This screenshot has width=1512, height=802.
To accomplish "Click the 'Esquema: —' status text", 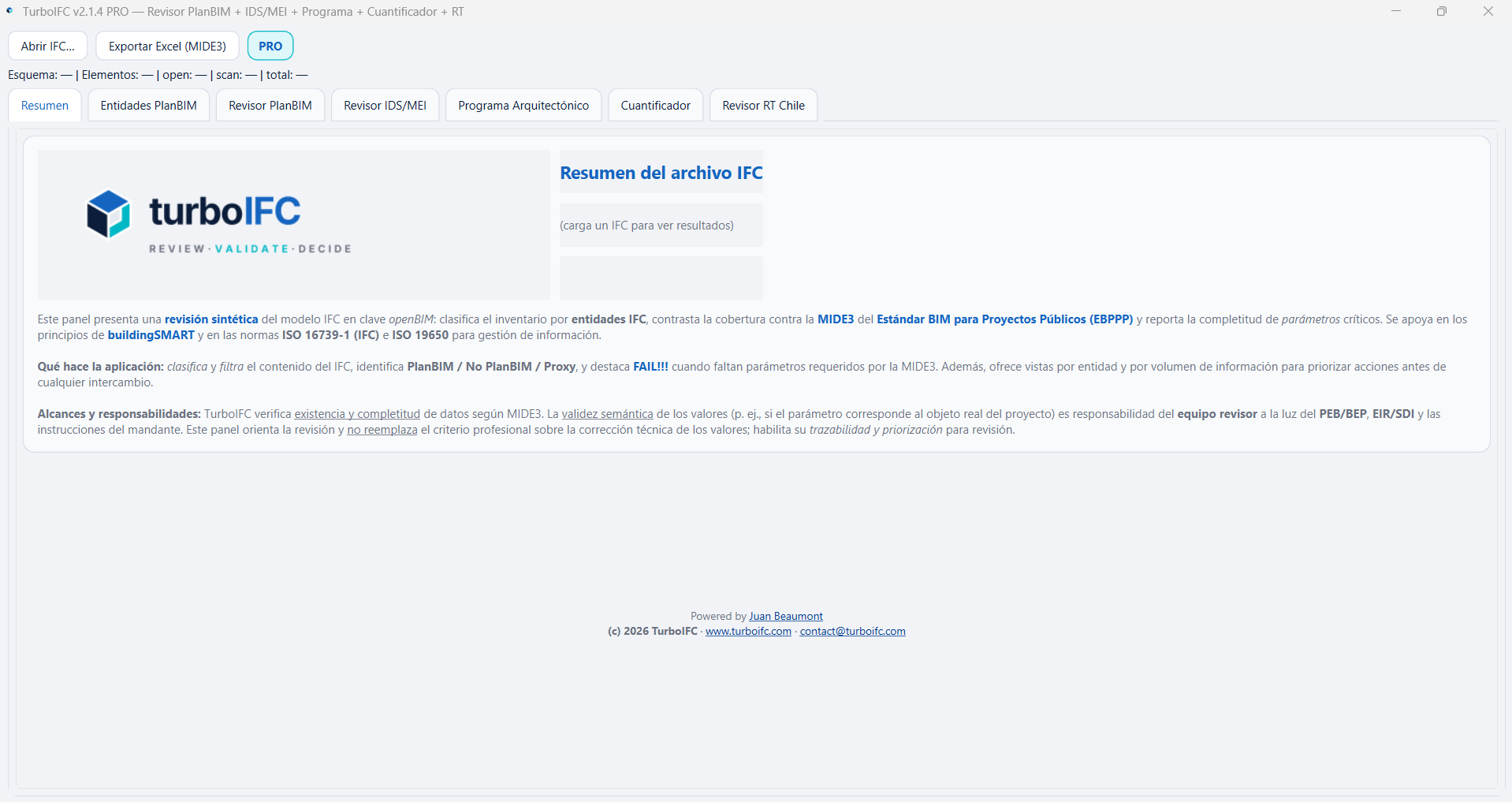I will pyautogui.click(x=40, y=75).
